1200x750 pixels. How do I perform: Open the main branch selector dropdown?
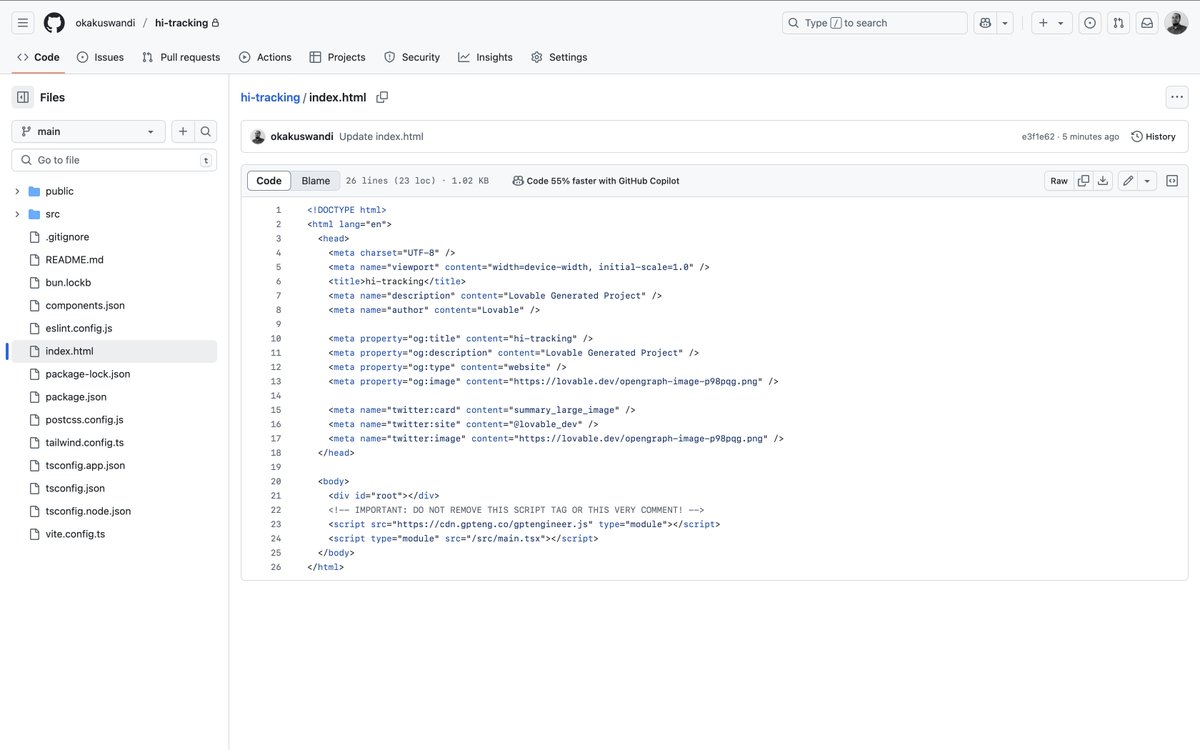(89, 131)
